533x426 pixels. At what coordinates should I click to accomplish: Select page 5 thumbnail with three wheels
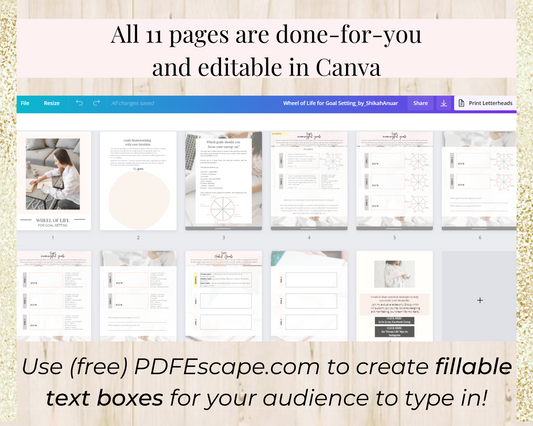pyautogui.click(x=395, y=181)
